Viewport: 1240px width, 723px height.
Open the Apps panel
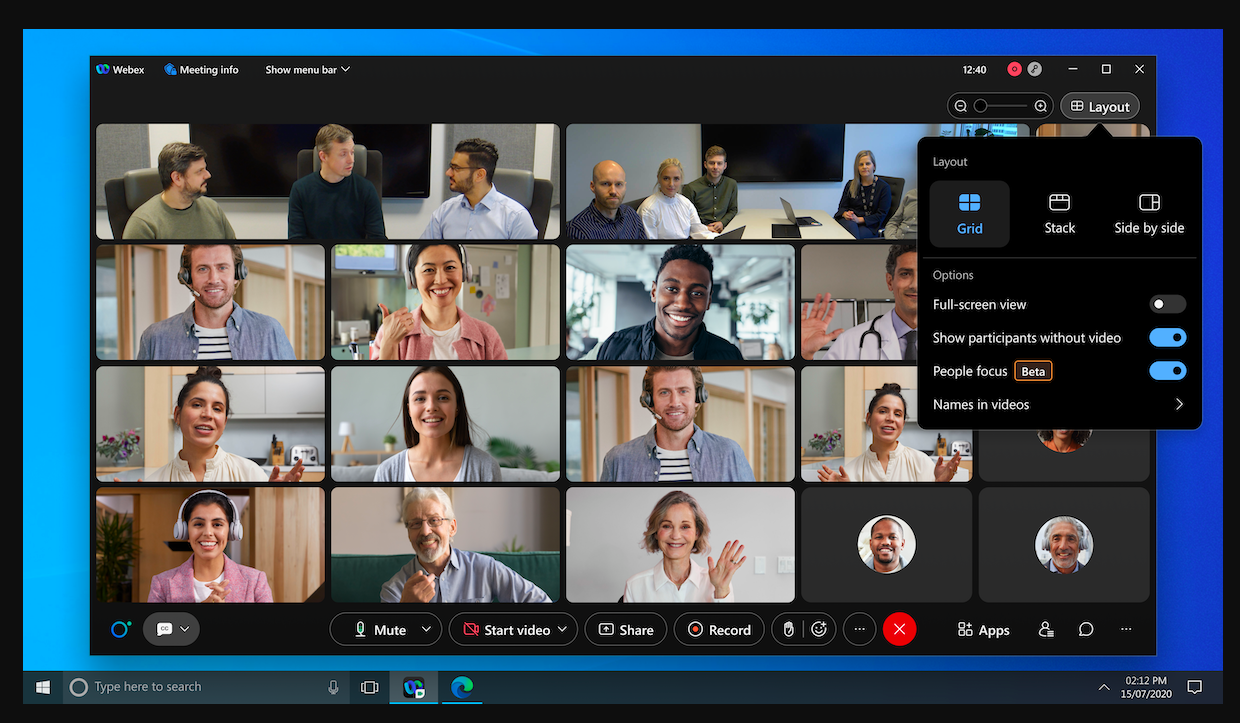coord(983,630)
